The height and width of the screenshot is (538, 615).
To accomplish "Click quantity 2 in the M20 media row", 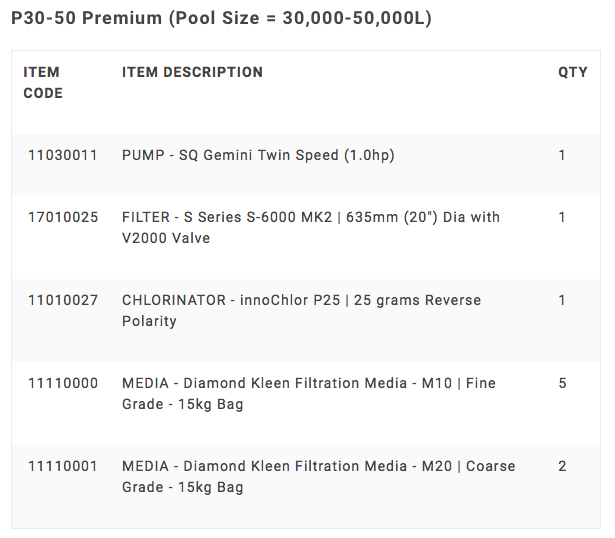I will click(x=562, y=466).
